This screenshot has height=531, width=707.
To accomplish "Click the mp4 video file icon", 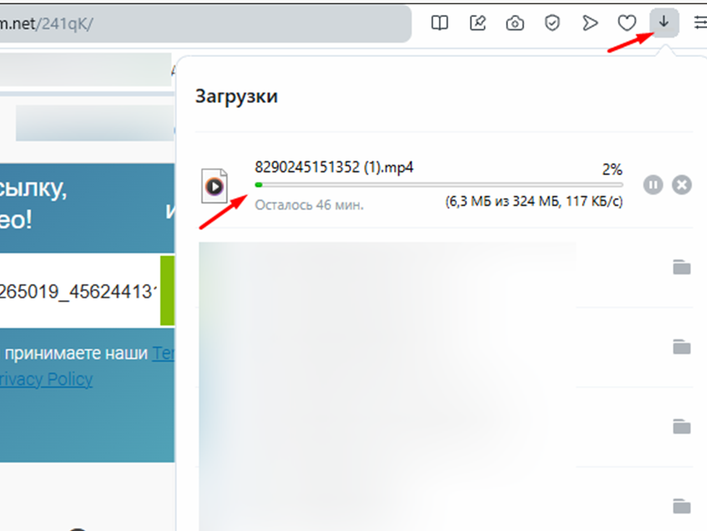I will (x=214, y=186).
